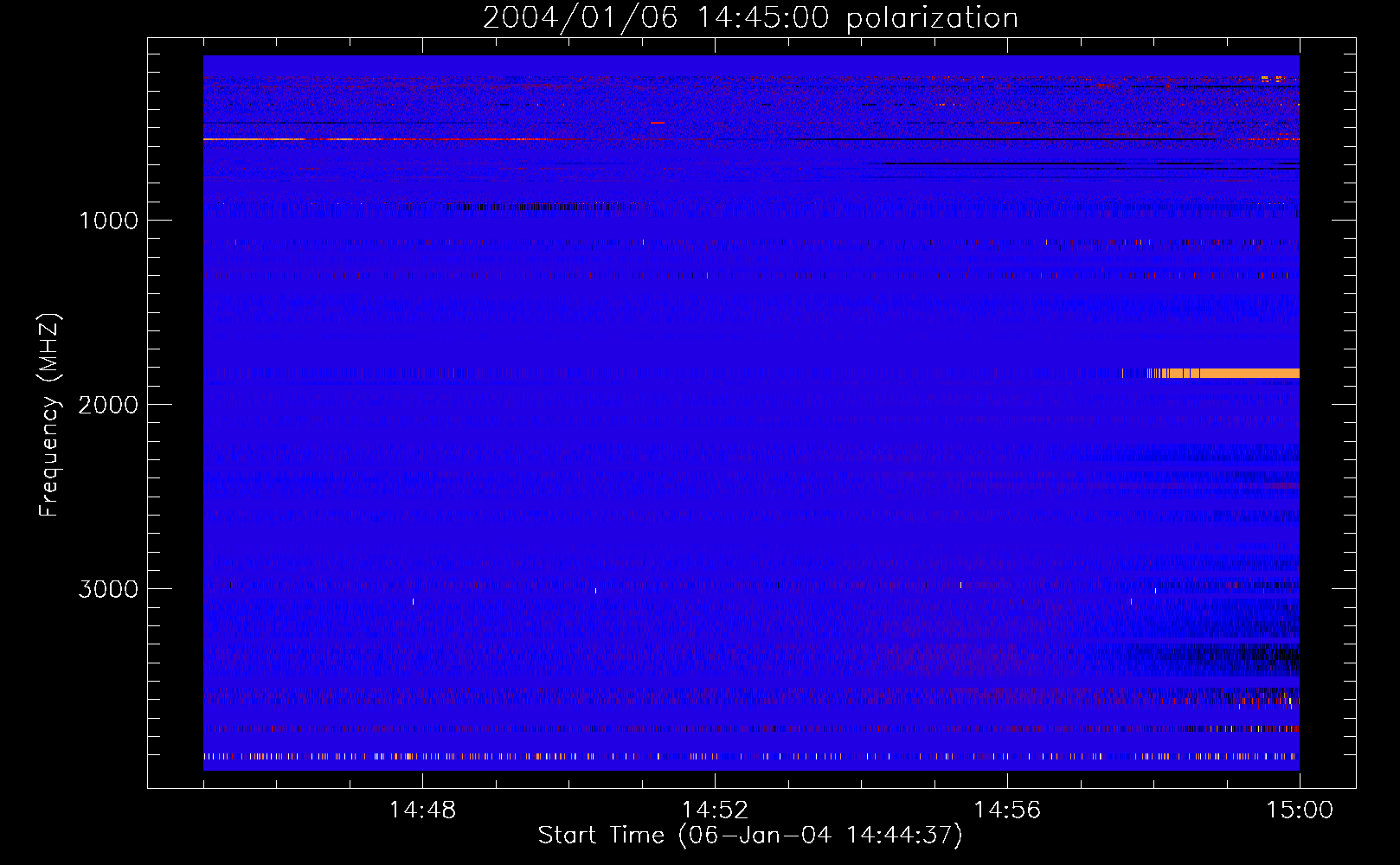The image size is (1400, 865).
Task: Click the 2000 frequency tick label
Action: pos(108,405)
